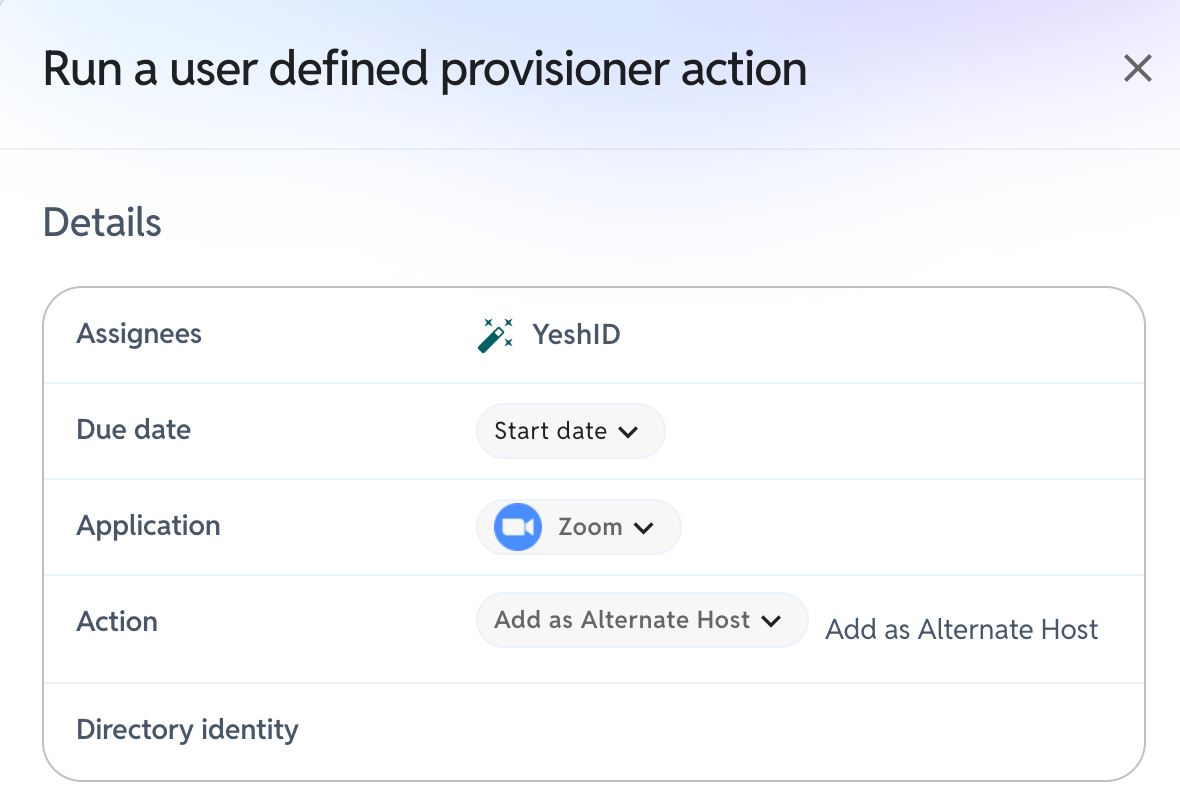Viewport: 1180px width, 796px height.
Task: Click the Application row label
Action: tap(148, 526)
